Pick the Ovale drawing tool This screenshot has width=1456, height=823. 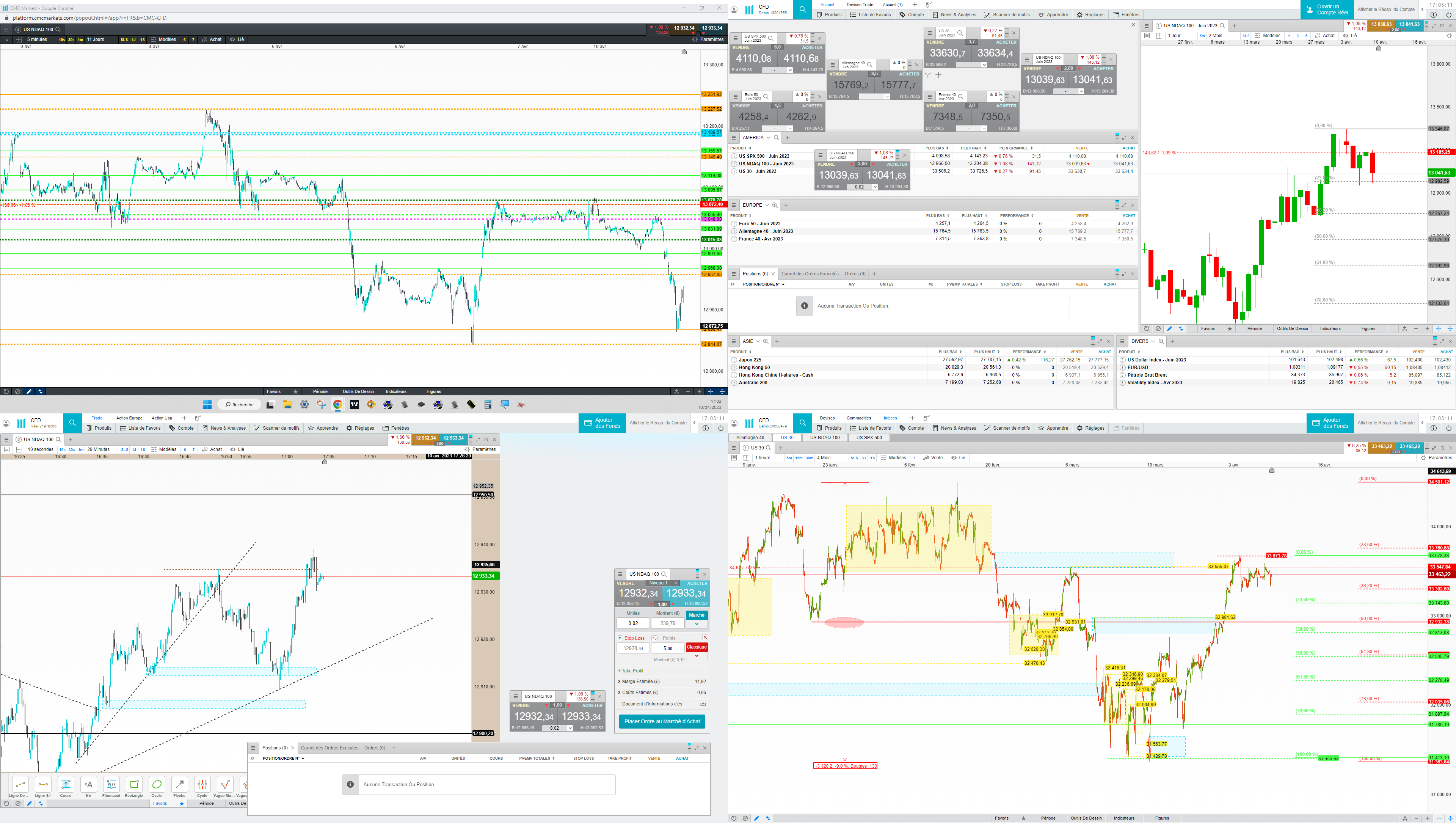tap(157, 785)
